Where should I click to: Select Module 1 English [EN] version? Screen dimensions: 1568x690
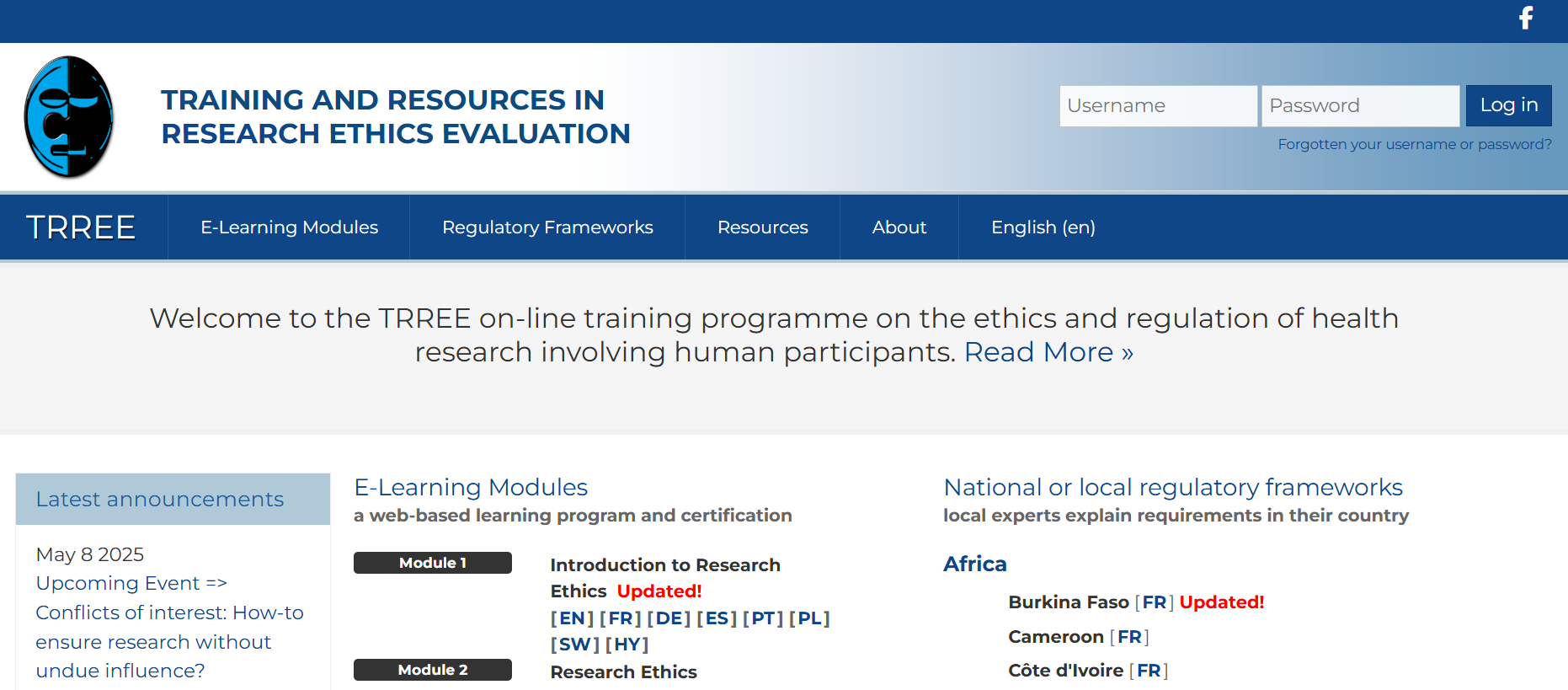point(572,618)
